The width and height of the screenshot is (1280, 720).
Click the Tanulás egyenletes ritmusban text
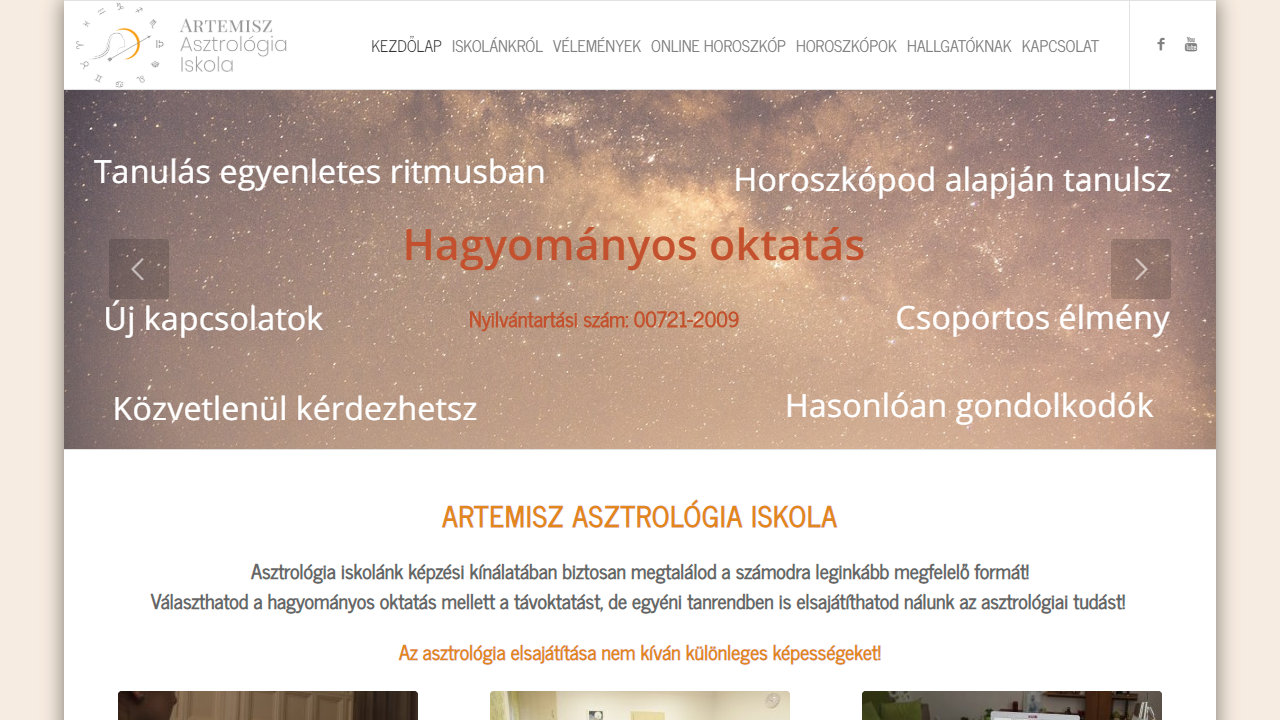(x=320, y=172)
